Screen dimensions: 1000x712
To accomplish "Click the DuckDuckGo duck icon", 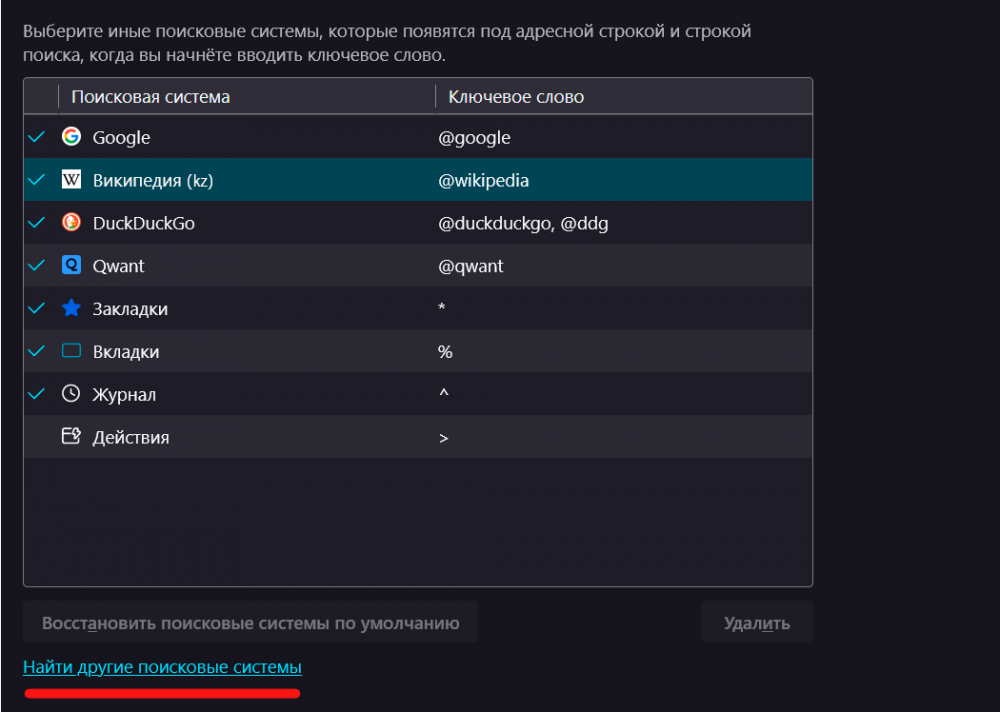I will point(71,223).
